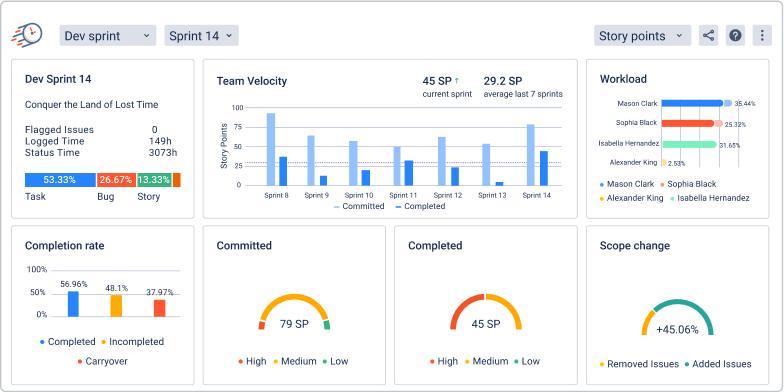Select the Sprint 8 committed bar
784x392 pixels.
(x=271, y=149)
